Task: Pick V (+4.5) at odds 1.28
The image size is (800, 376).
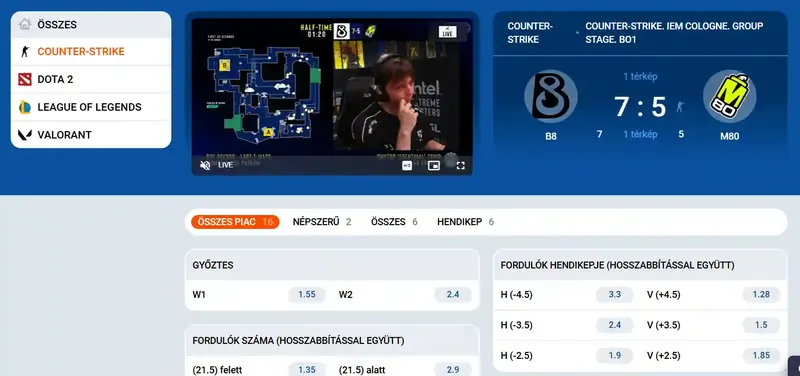Action: tap(761, 294)
